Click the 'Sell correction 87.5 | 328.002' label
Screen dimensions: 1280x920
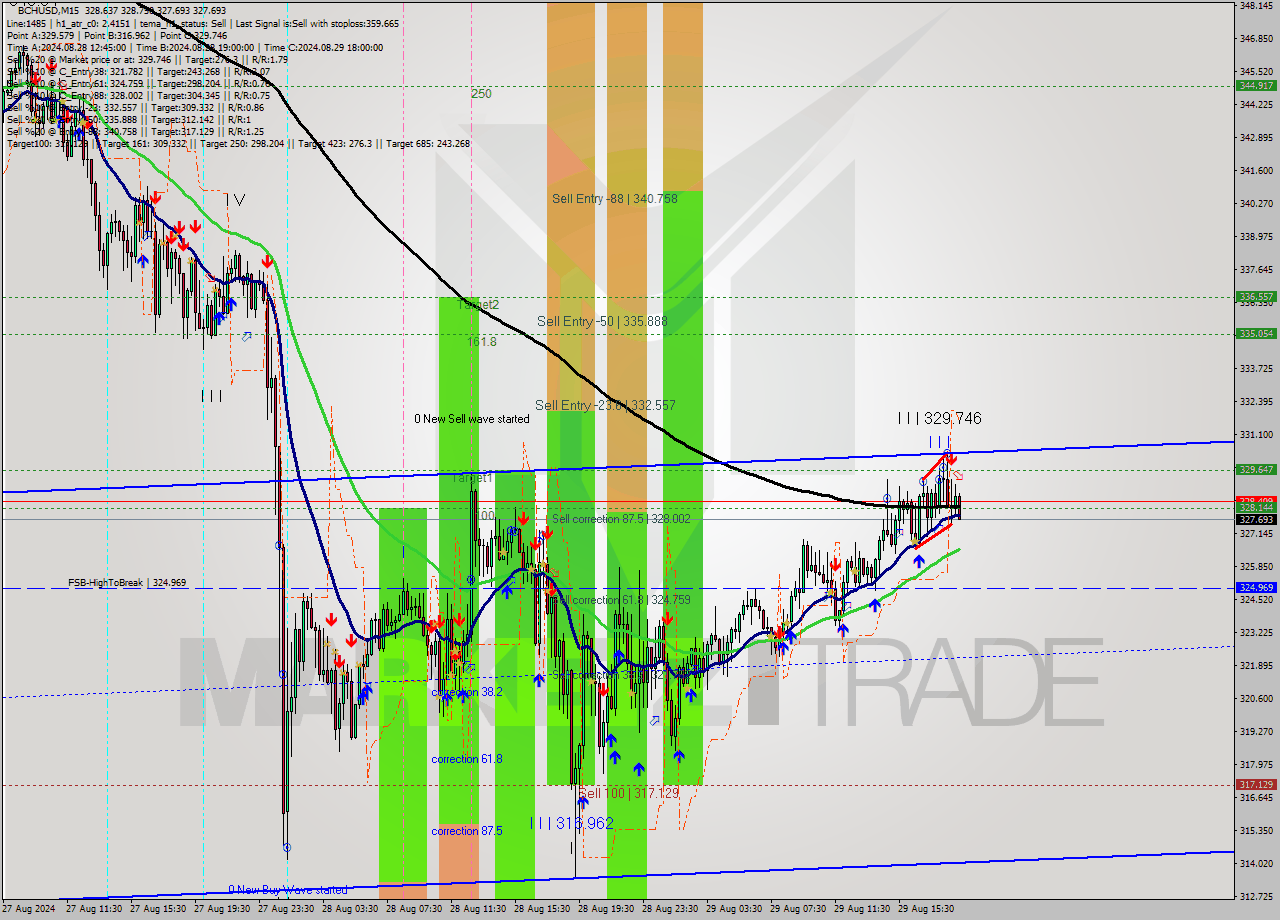click(621, 519)
